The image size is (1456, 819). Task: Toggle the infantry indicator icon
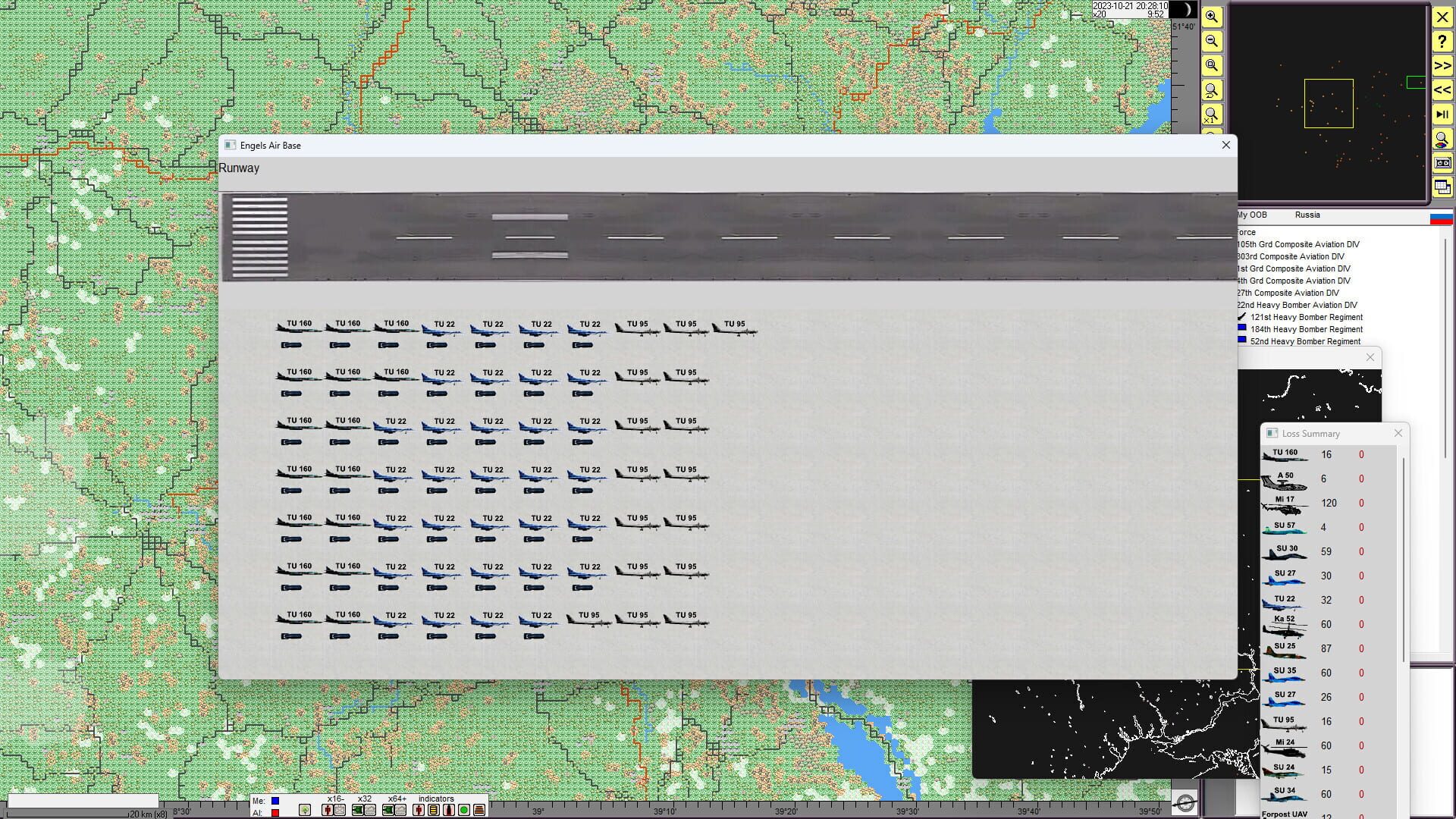[x=419, y=810]
